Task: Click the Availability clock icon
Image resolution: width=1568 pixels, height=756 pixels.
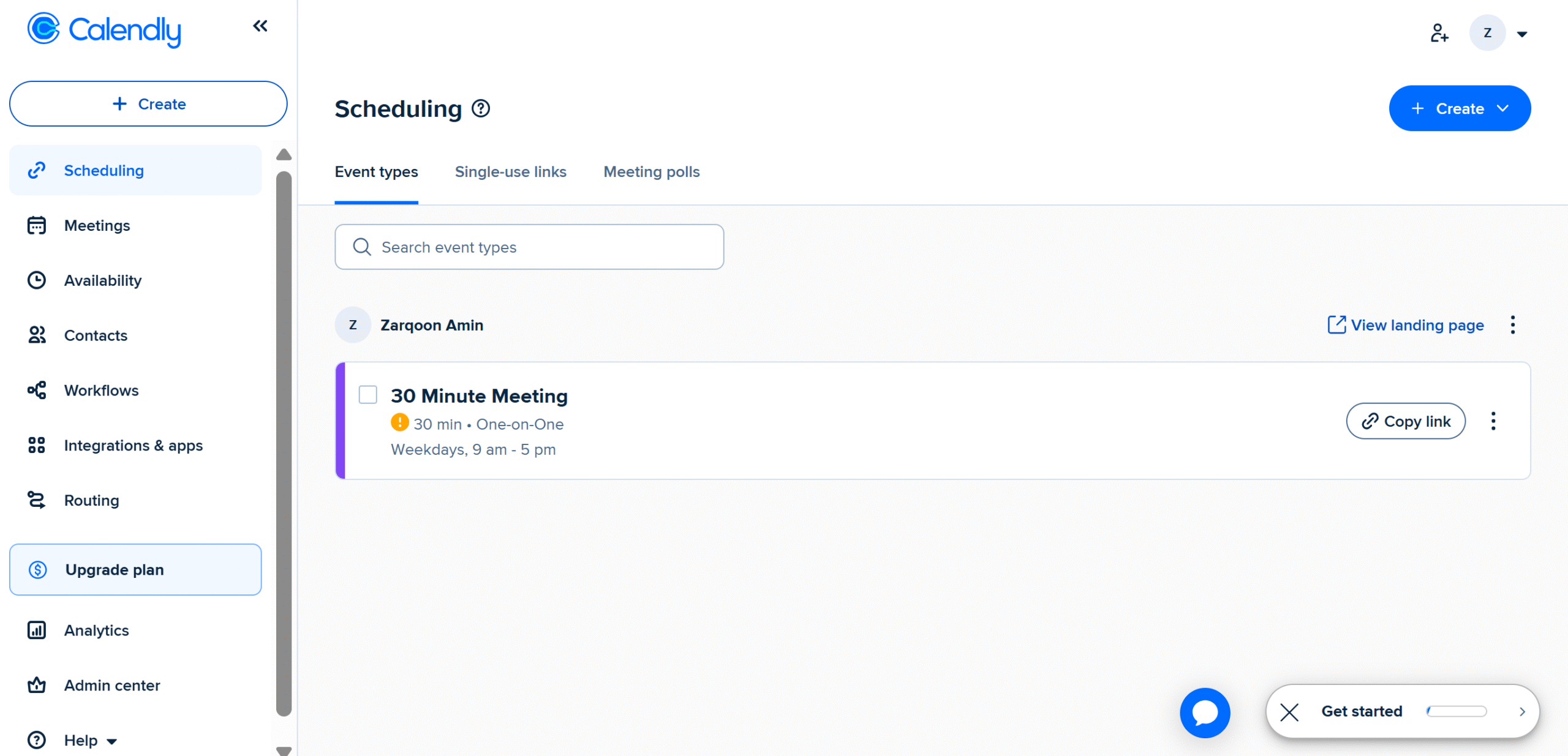Action: pos(37,280)
